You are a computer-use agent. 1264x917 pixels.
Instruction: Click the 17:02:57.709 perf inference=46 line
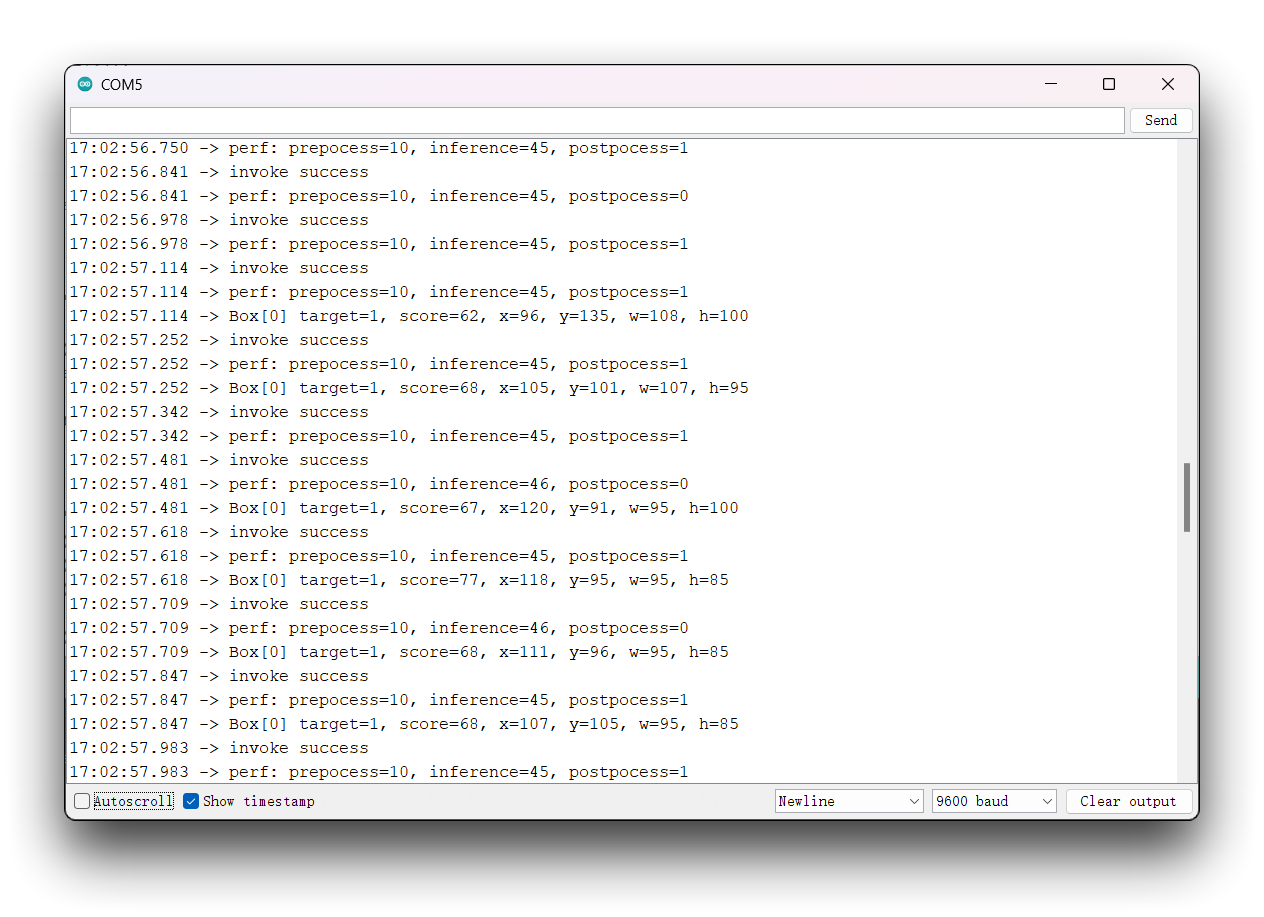click(379, 628)
